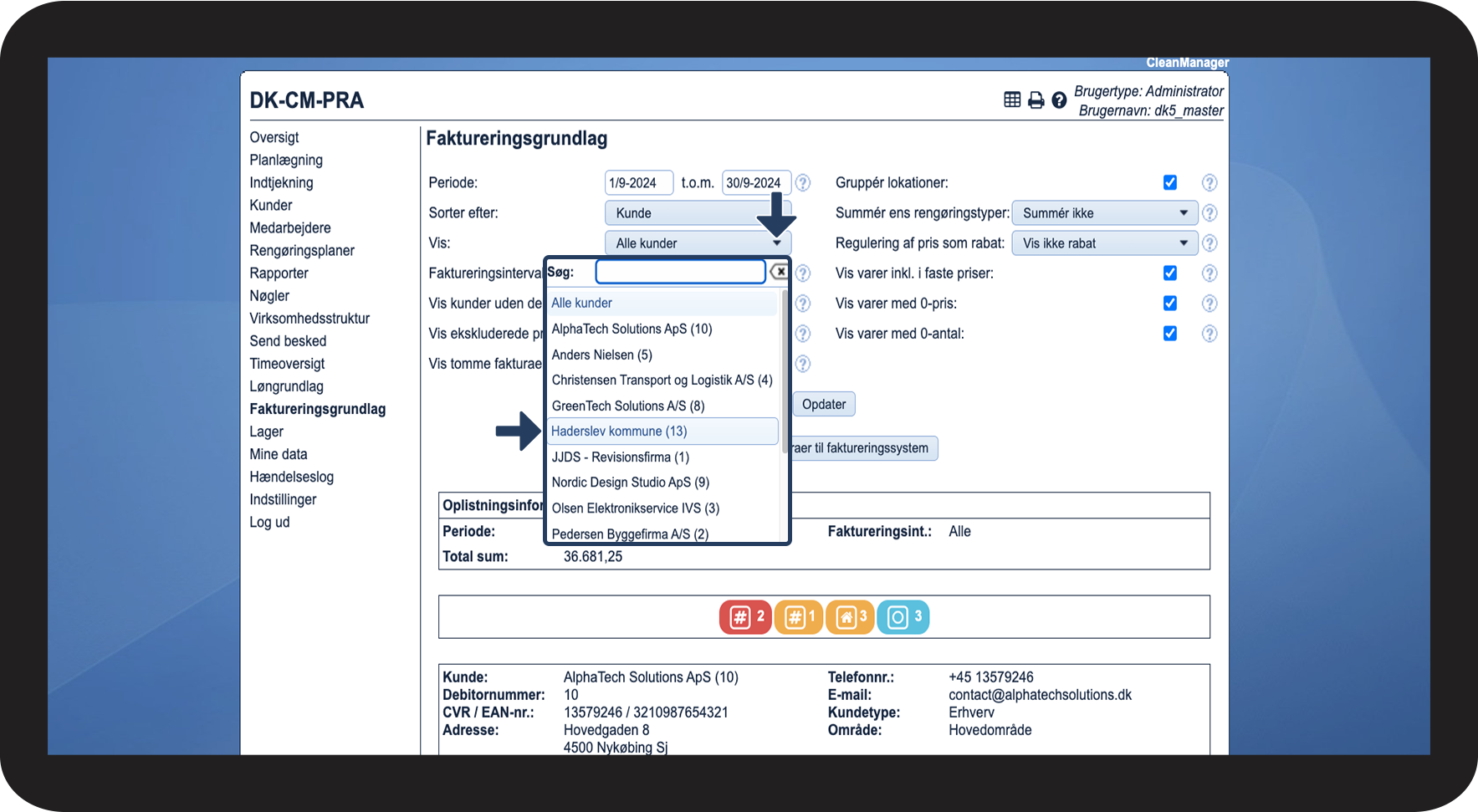Screen dimensions: 1478x812
Task: Go to Kunder in the sidebar
Action: pos(271,206)
